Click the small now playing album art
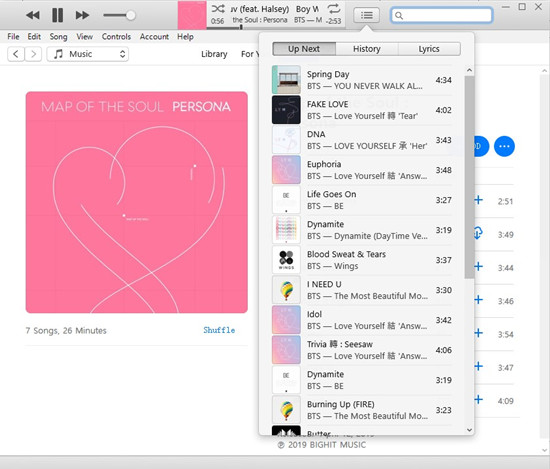The width and height of the screenshot is (550, 469). [192, 15]
